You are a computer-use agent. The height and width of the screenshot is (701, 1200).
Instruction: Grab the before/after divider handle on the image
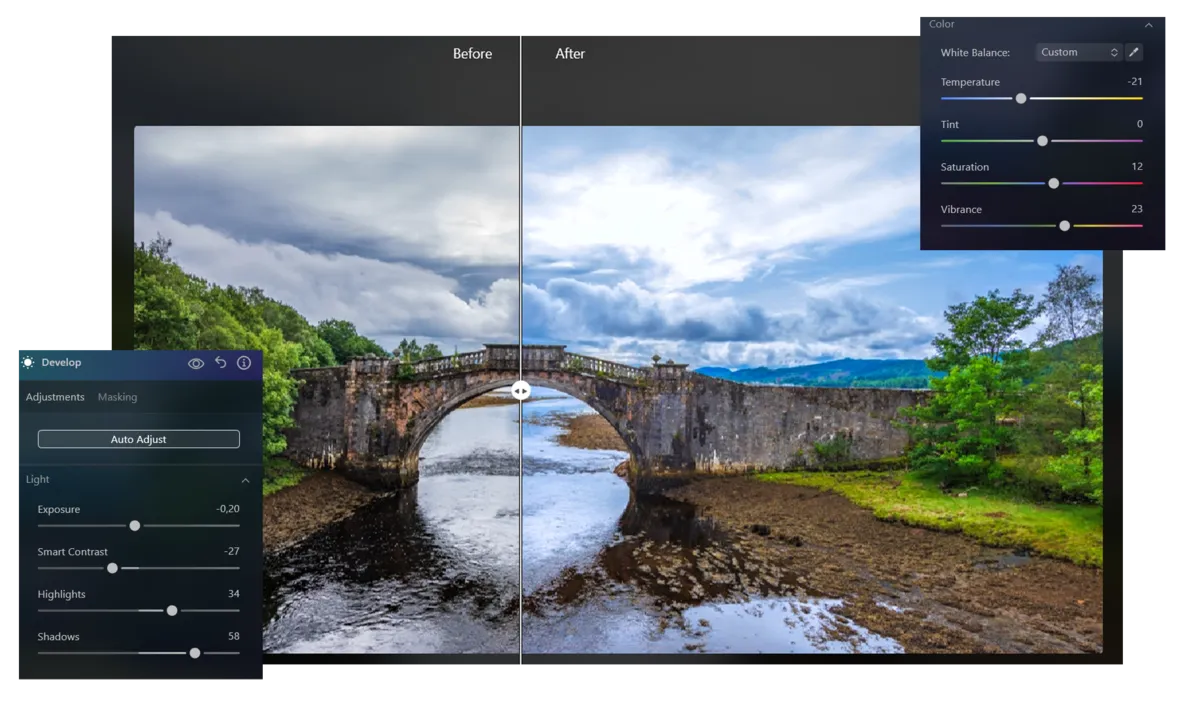click(x=520, y=390)
